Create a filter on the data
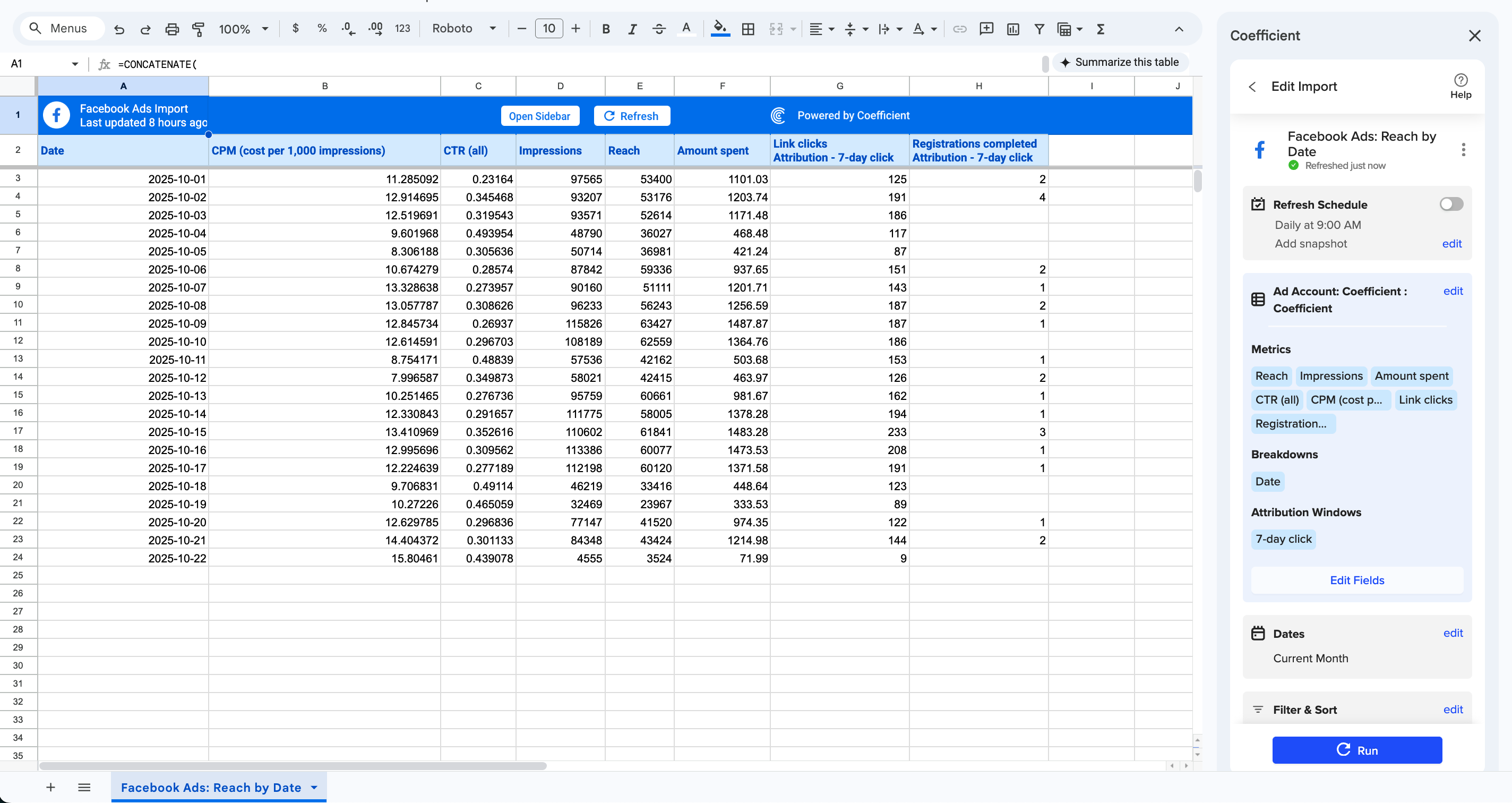Viewport: 1512px width, 803px height. (1039, 28)
